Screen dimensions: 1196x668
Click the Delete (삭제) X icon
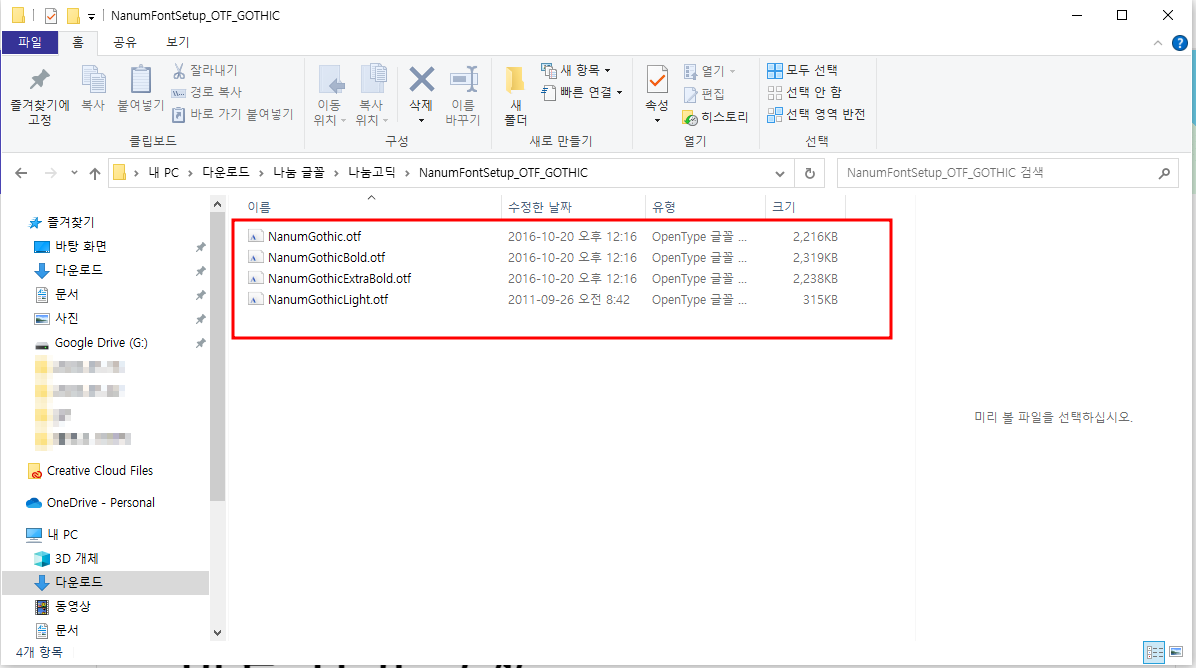(x=421, y=79)
